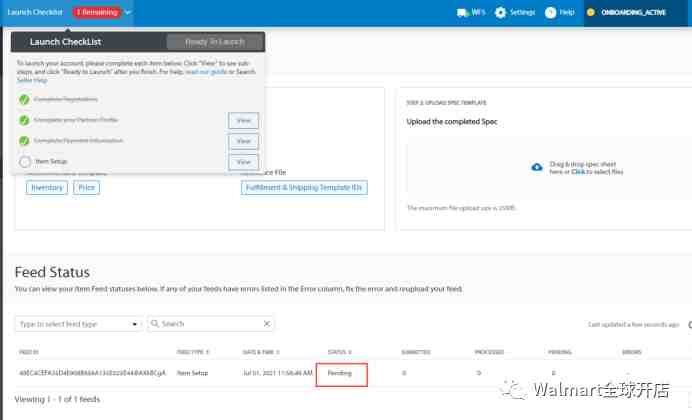Click the 'Upload the completed Spec' heading
The image size is (692, 420).
452,122
